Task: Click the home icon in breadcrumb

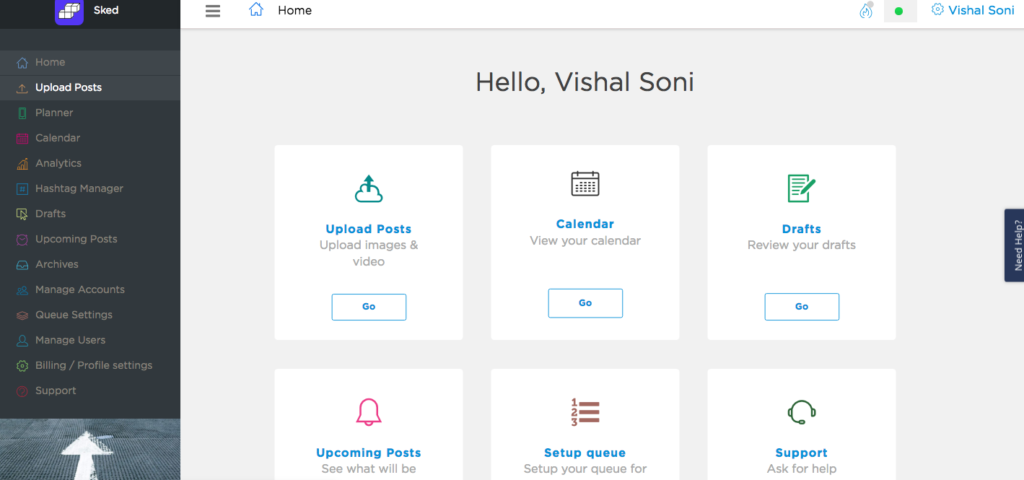Action: pyautogui.click(x=257, y=10)
